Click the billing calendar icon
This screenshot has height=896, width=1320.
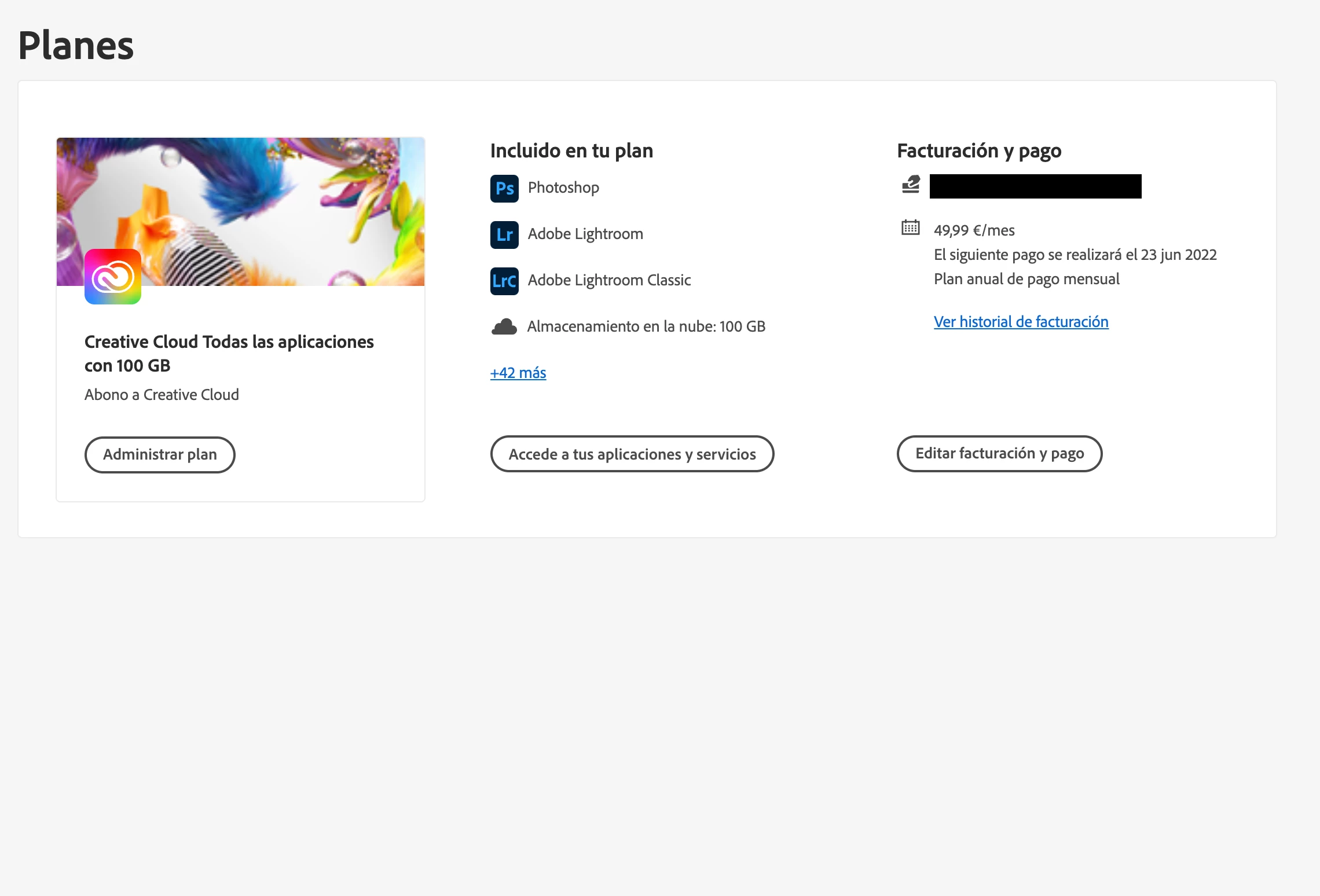(911, 227)
